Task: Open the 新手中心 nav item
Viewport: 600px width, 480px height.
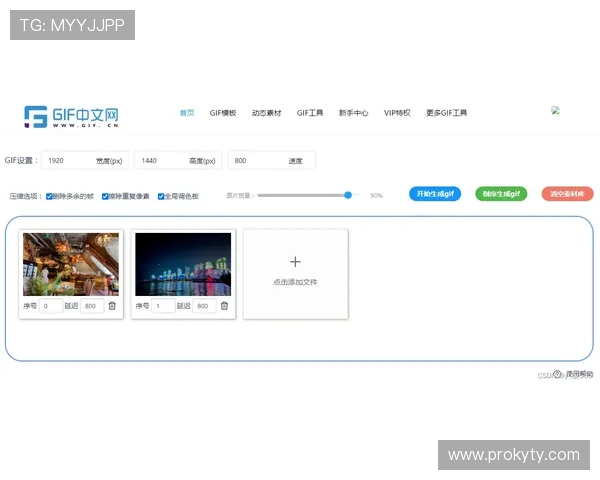Action: 354,113
